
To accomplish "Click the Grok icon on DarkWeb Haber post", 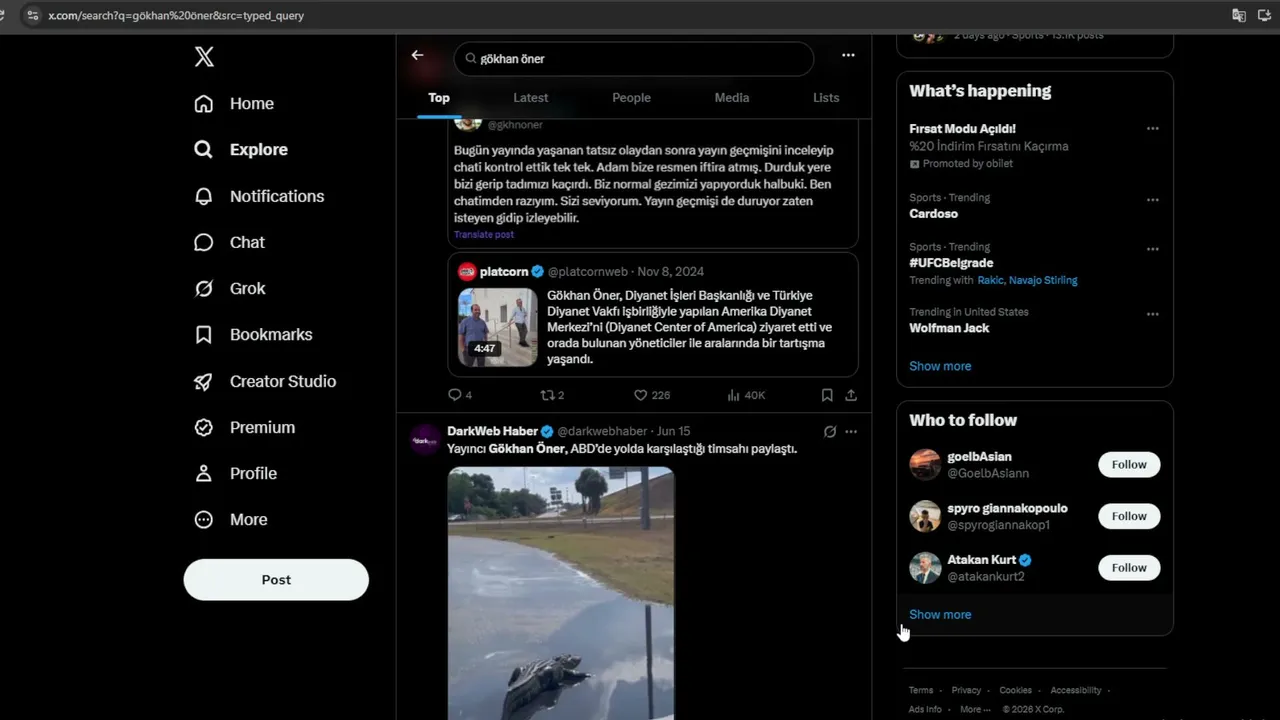I will (829, 432).
